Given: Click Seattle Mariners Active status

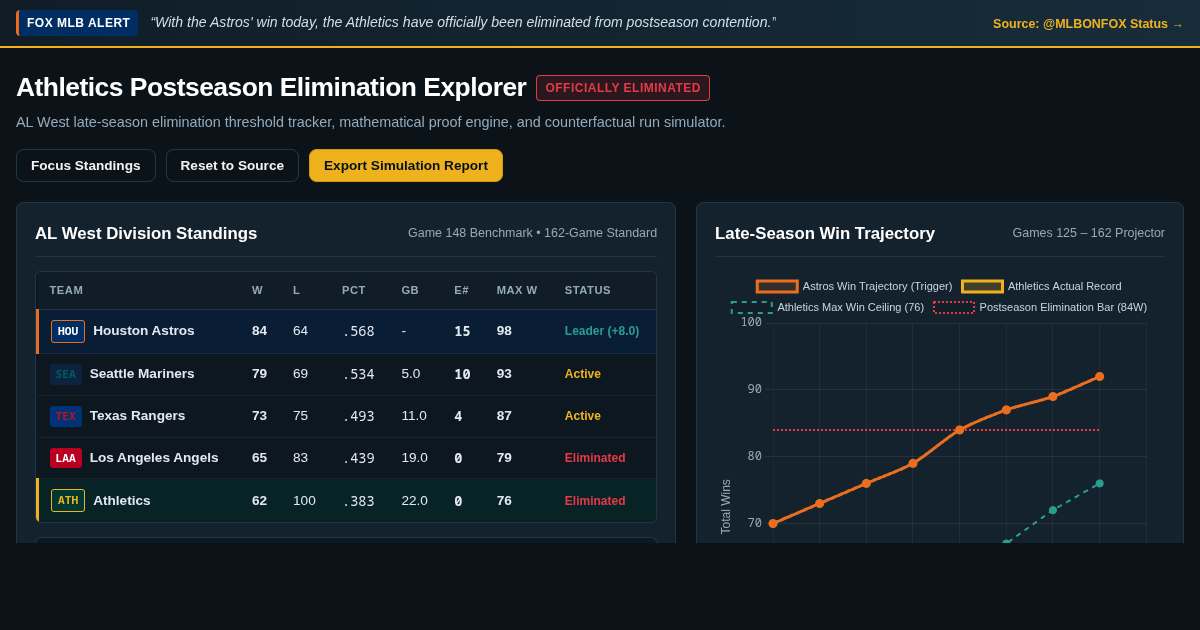Looking at the screenshot, I should pyautogui.click(x=583, y=374).
